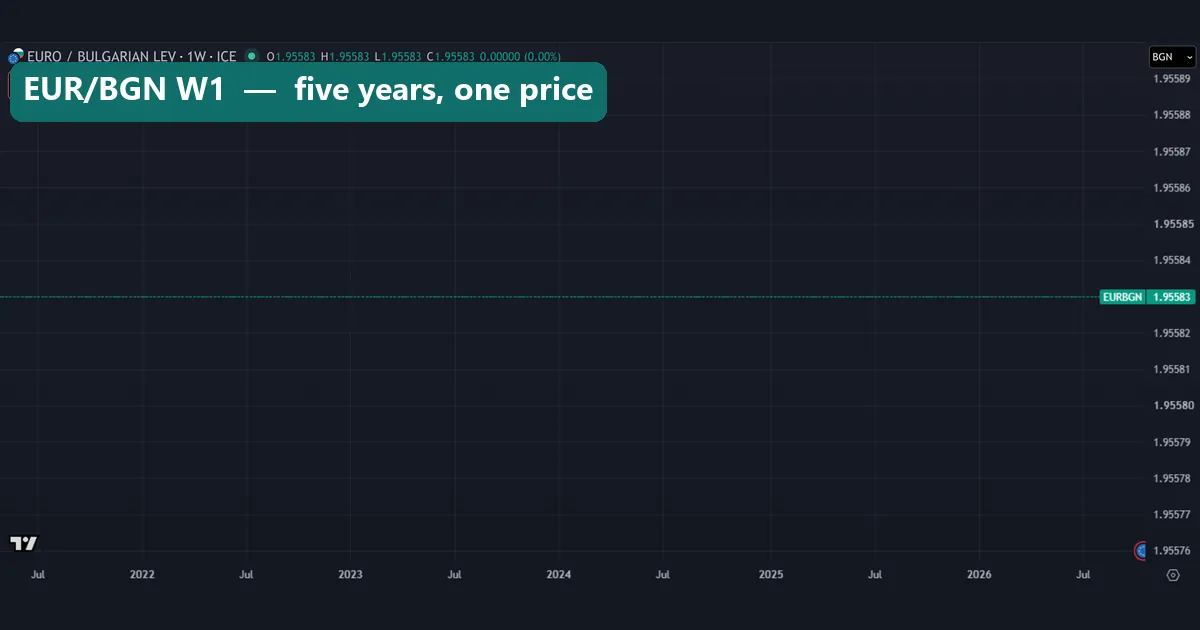The image size is (1200, 630).
Task: Open the BGN currency dropdown
Action: 1172,57
